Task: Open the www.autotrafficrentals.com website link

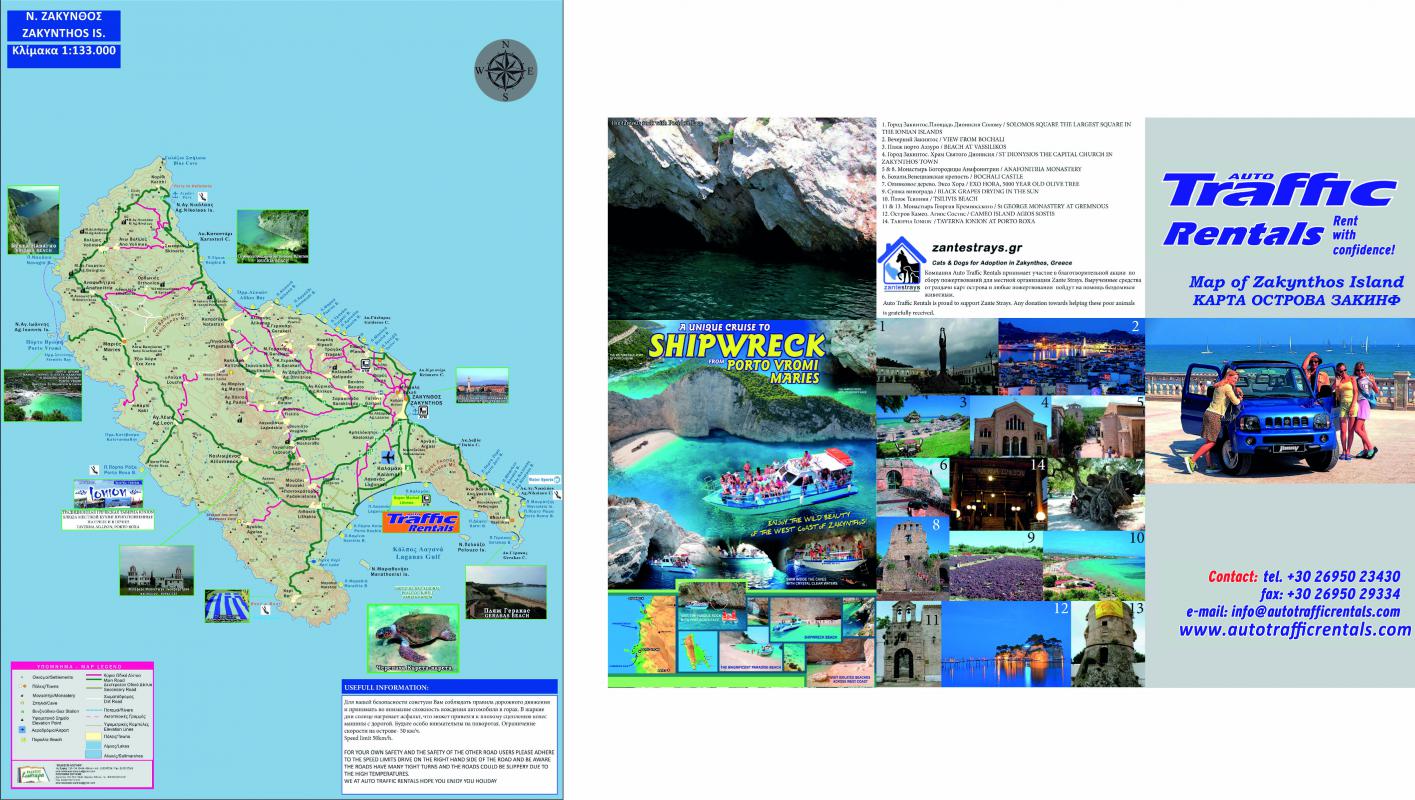Action: click(1294, 630)
